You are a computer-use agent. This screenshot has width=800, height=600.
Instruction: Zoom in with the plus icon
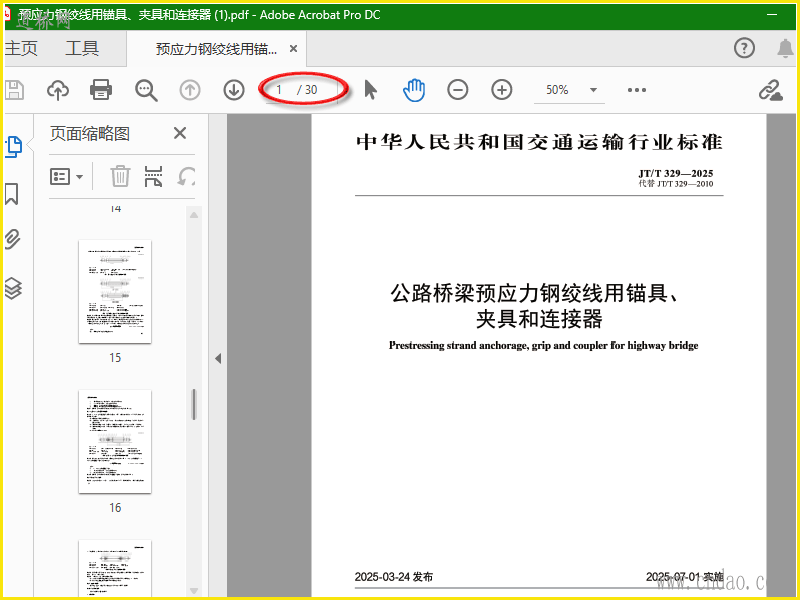point(502,90)
